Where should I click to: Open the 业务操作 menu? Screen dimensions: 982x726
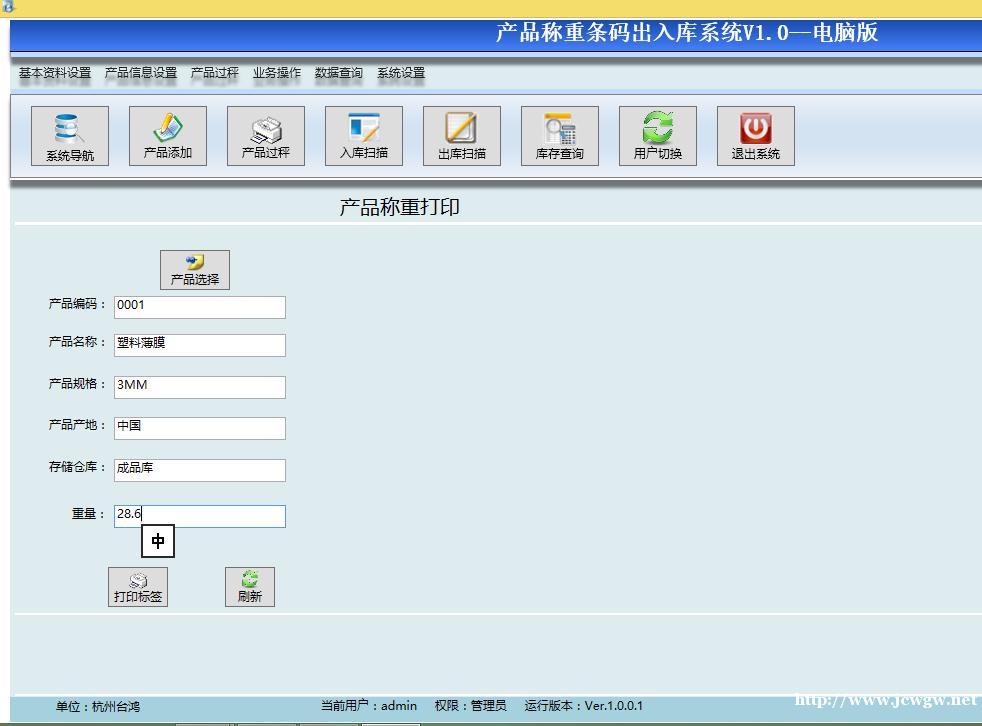[277, 73]
